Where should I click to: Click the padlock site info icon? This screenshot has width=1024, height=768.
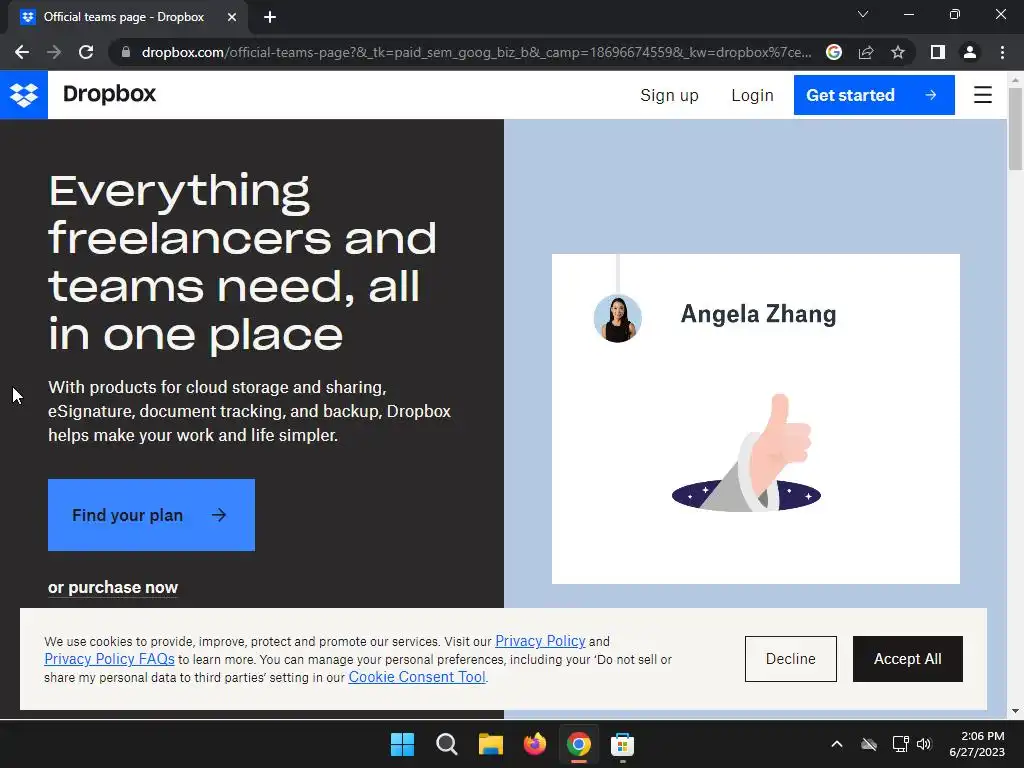(x=126, y=52)
